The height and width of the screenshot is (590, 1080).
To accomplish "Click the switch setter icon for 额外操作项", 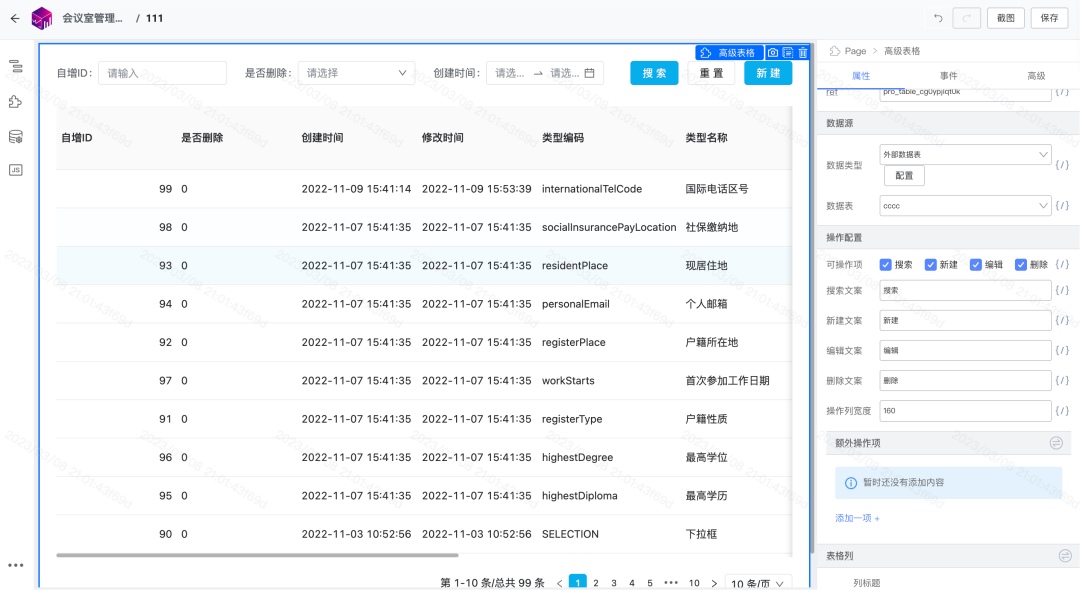I will point(1056,443).
